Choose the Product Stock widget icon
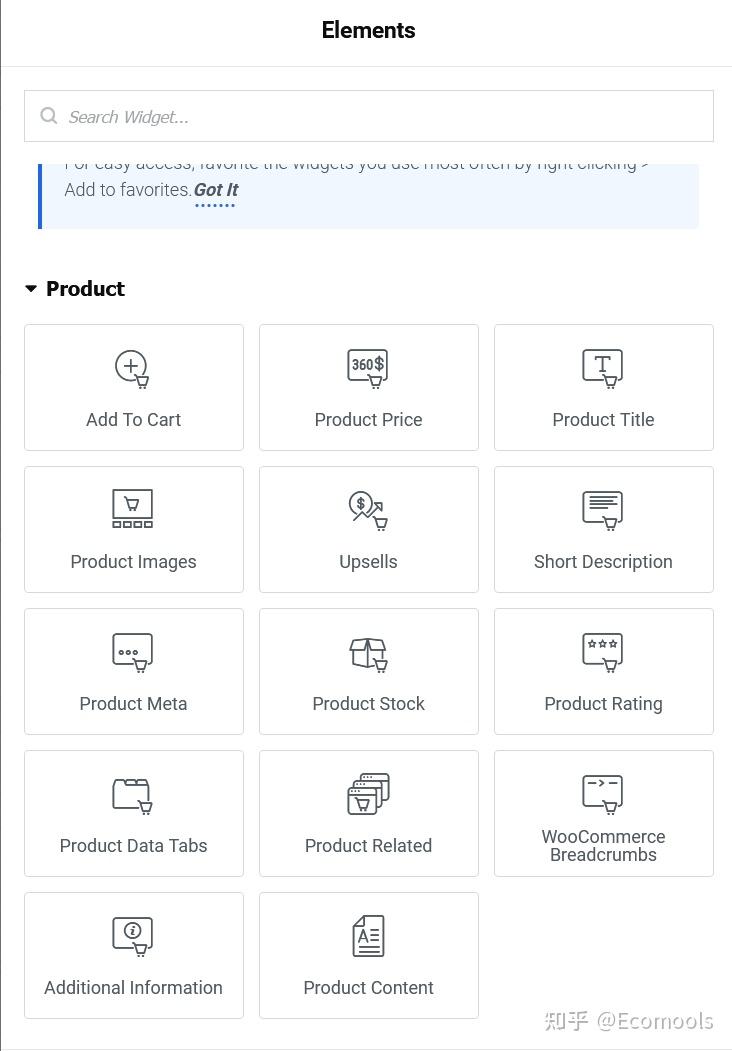 coord(368,653)
